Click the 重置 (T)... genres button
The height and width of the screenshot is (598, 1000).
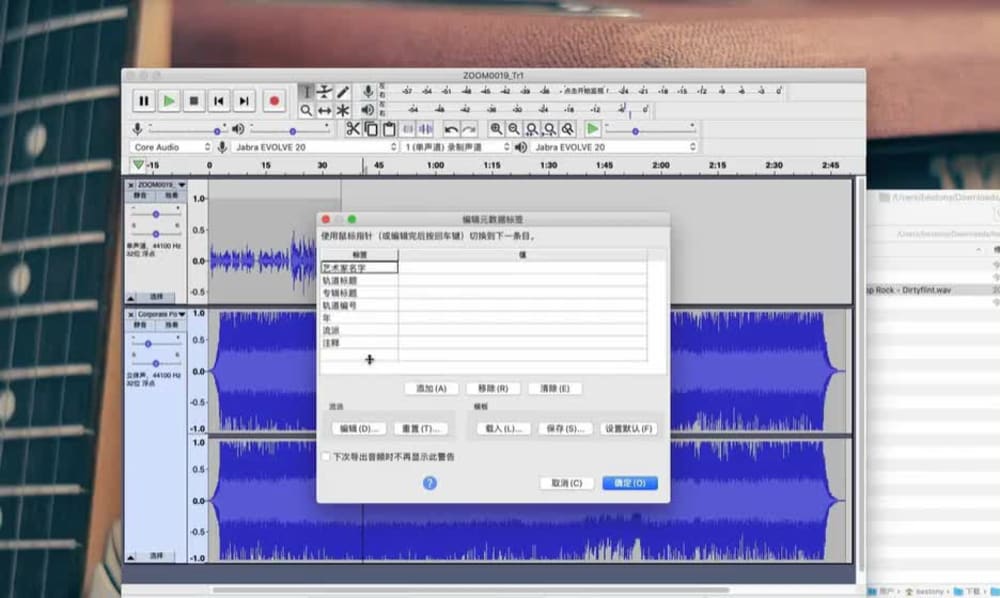click(x=421, y=428)
